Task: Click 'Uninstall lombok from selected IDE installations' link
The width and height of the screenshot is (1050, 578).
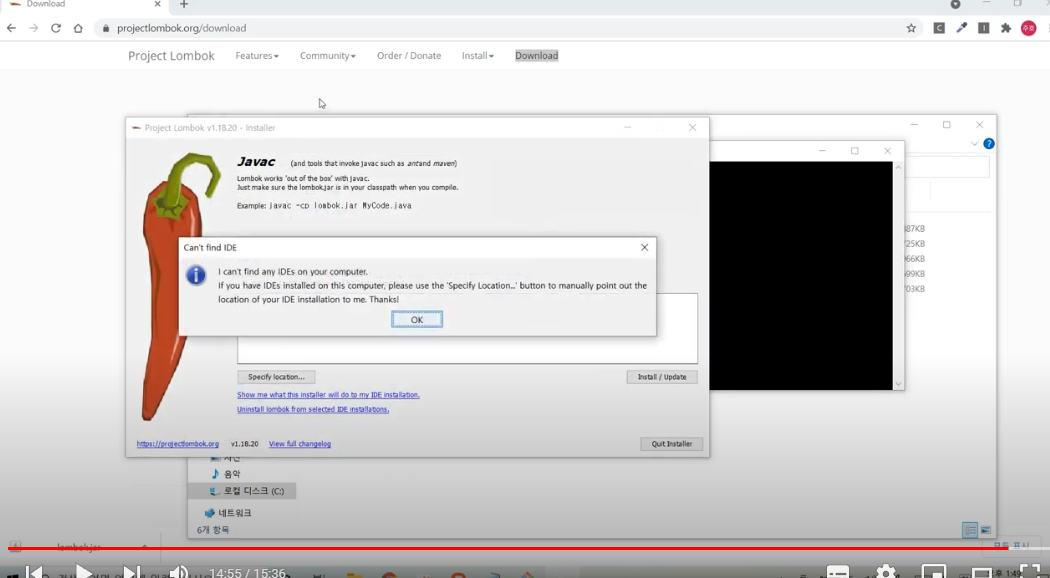Action: (313, 409)
